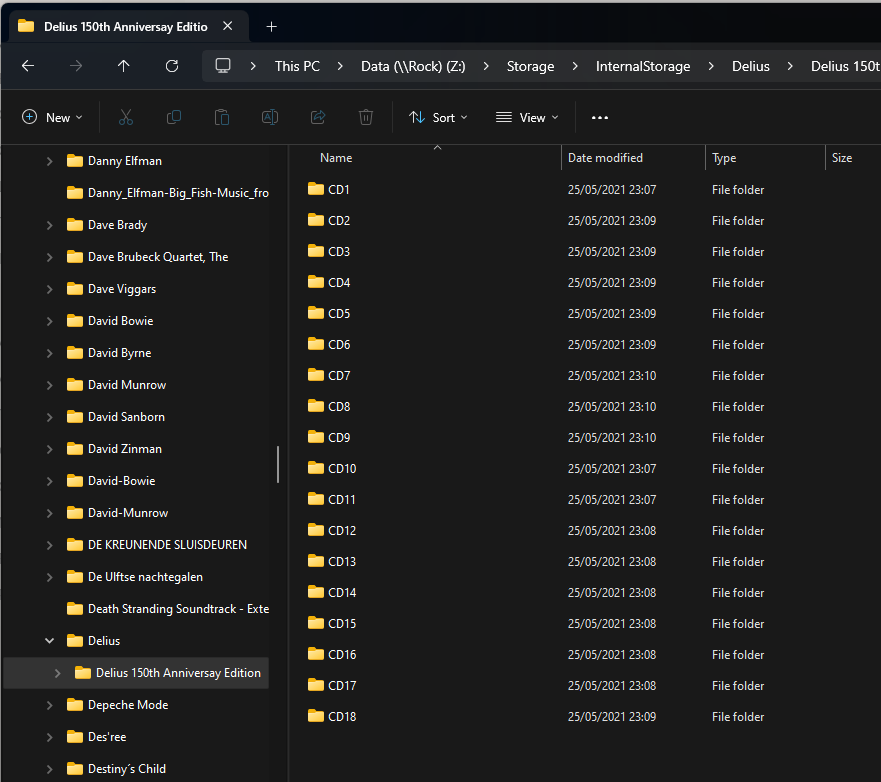Click the David Zinman folder icon in tree
Screen dimensions: 881x782
tap(75, 449)
